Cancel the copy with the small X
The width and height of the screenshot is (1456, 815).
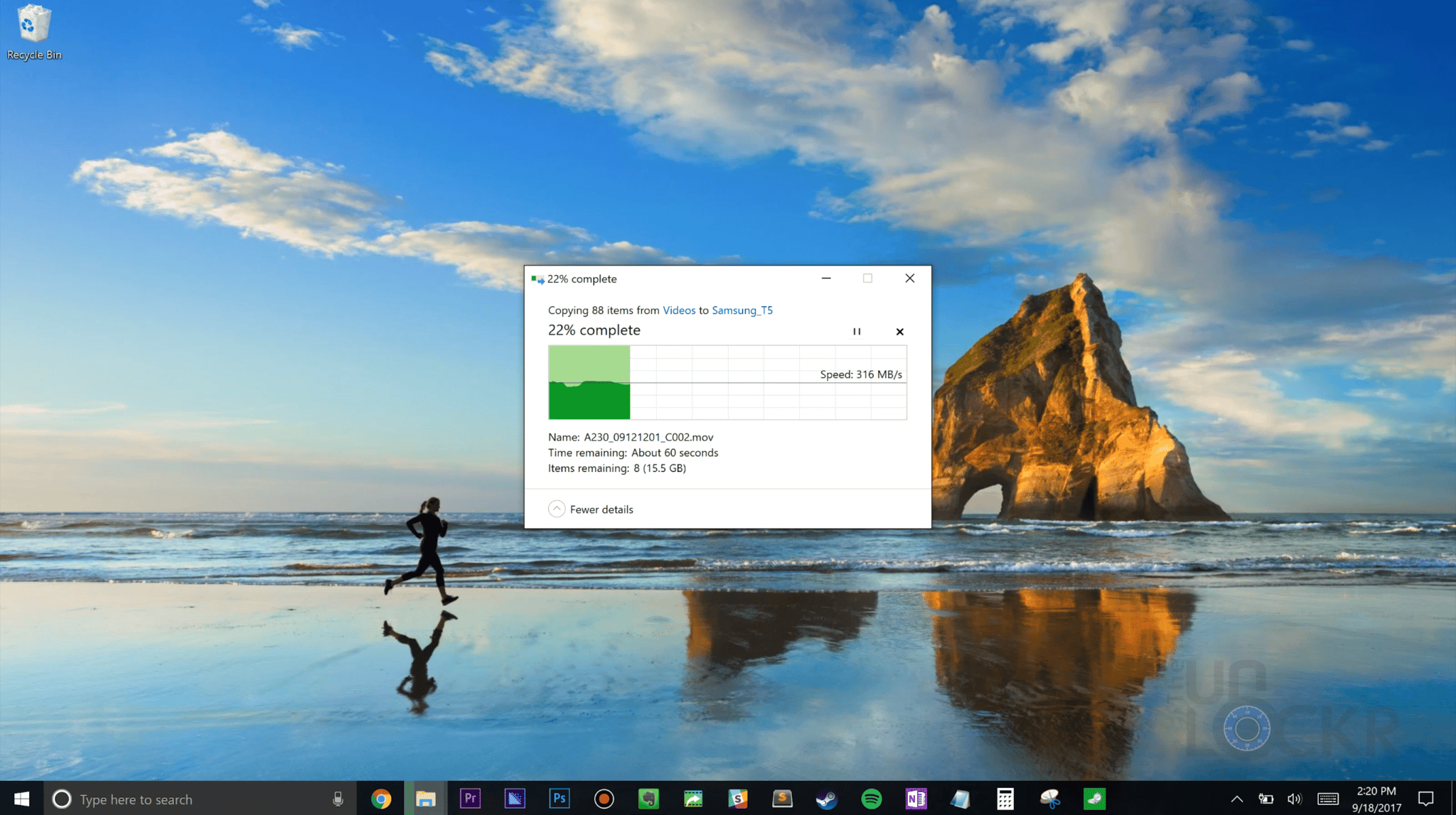pyautogui.click(x=900, y=332)
